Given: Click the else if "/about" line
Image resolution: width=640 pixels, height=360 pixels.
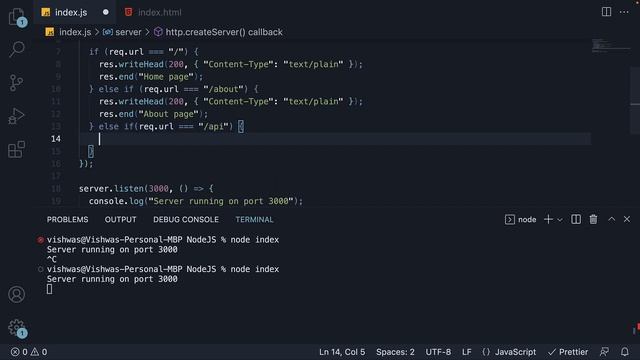Looking at the screenshot, I should coord(173,89).
